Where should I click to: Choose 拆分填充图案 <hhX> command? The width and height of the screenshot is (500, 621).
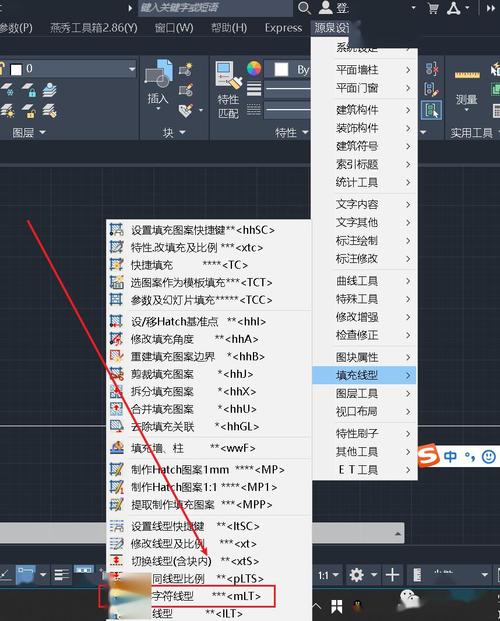click(209, 391)
